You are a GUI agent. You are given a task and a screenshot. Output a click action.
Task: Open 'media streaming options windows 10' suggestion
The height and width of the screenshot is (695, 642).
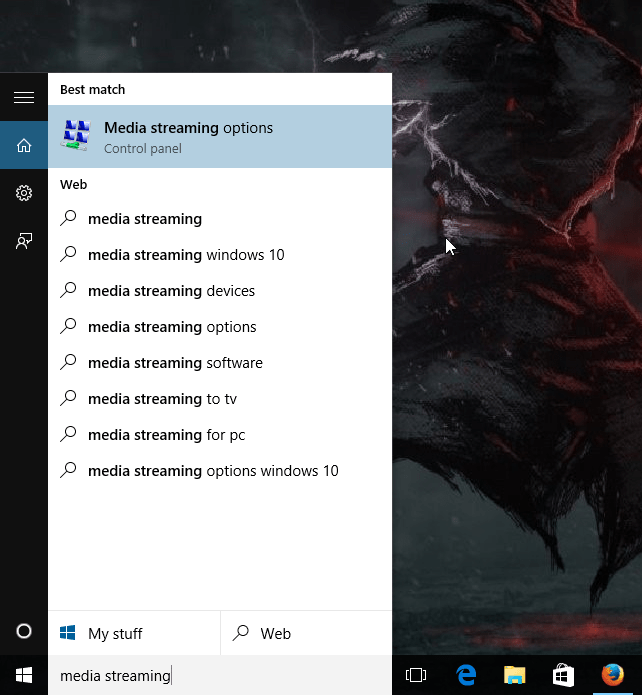click(213, 471)
